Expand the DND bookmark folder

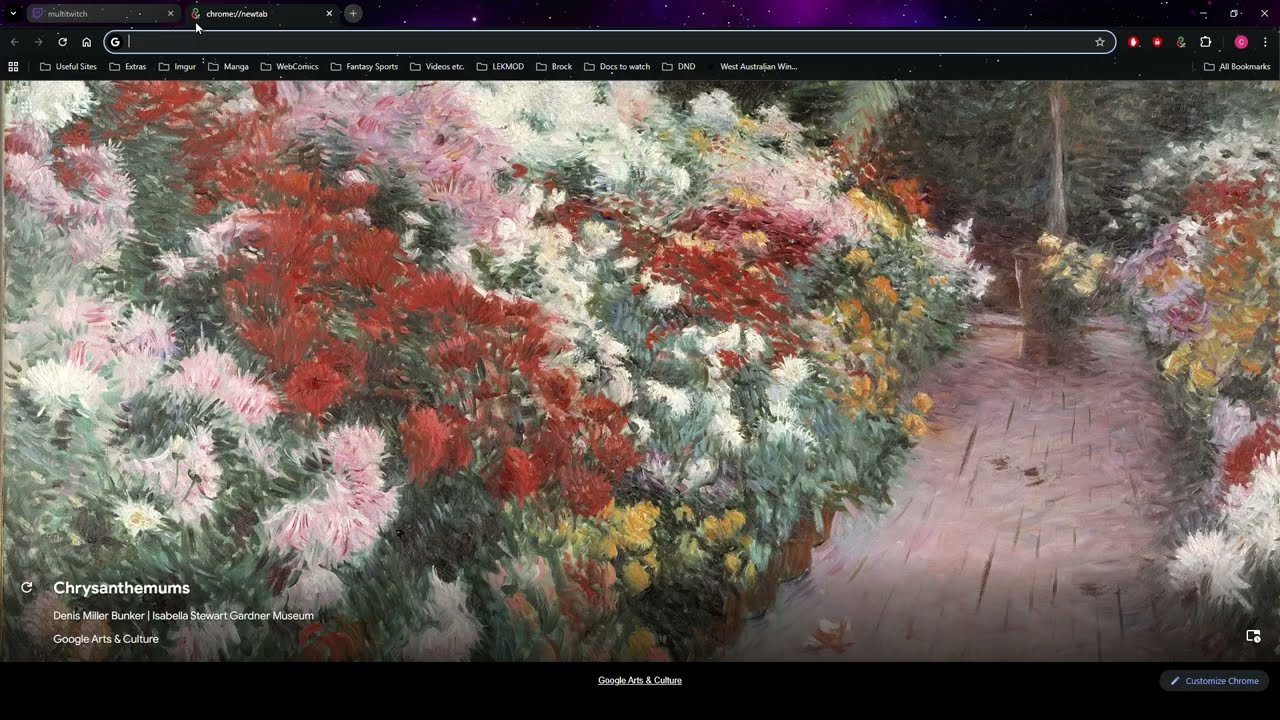tap(677, 67)
